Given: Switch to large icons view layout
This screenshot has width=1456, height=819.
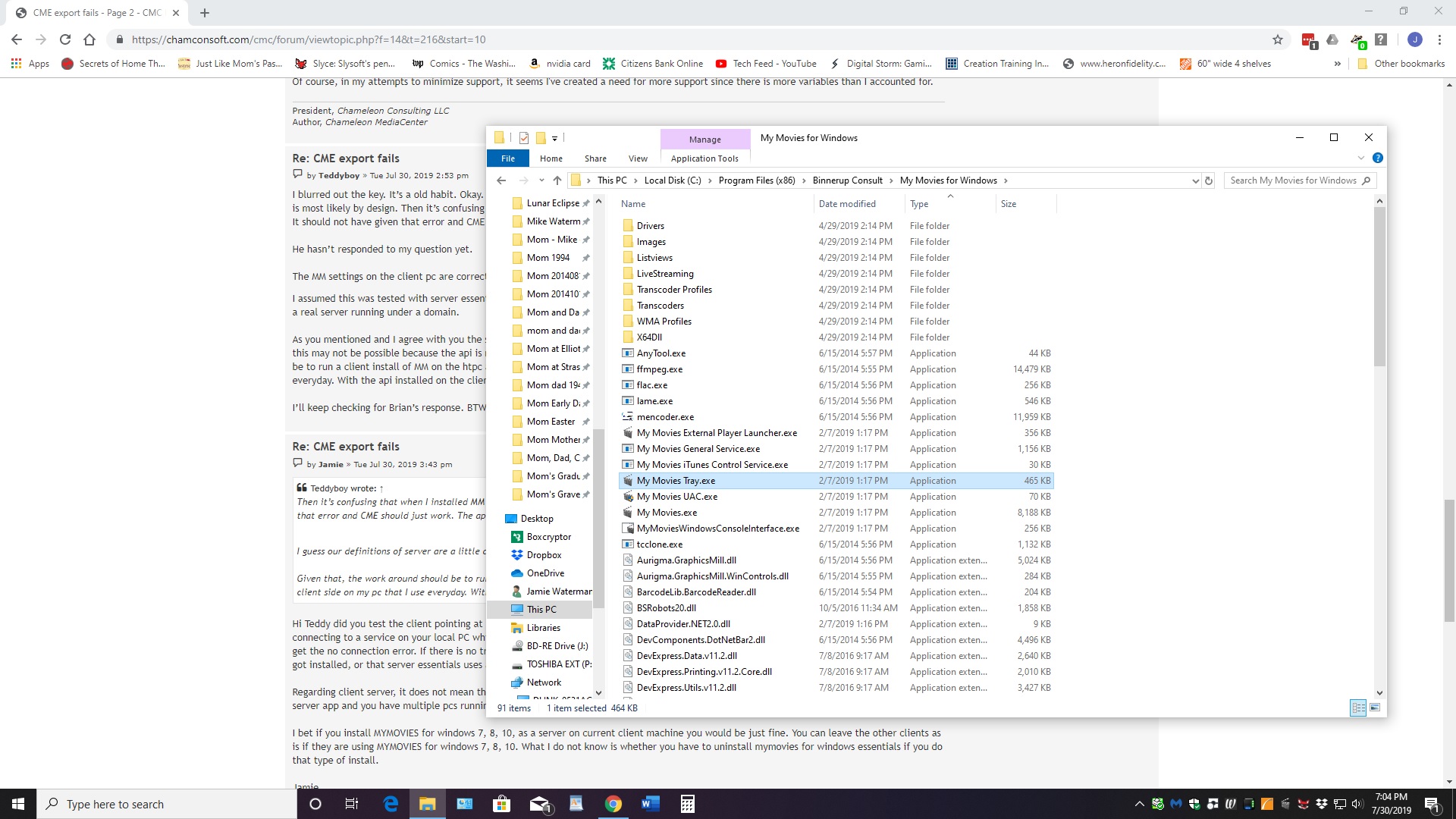Looking at the screenshot, I should [x=1375, y=708].
